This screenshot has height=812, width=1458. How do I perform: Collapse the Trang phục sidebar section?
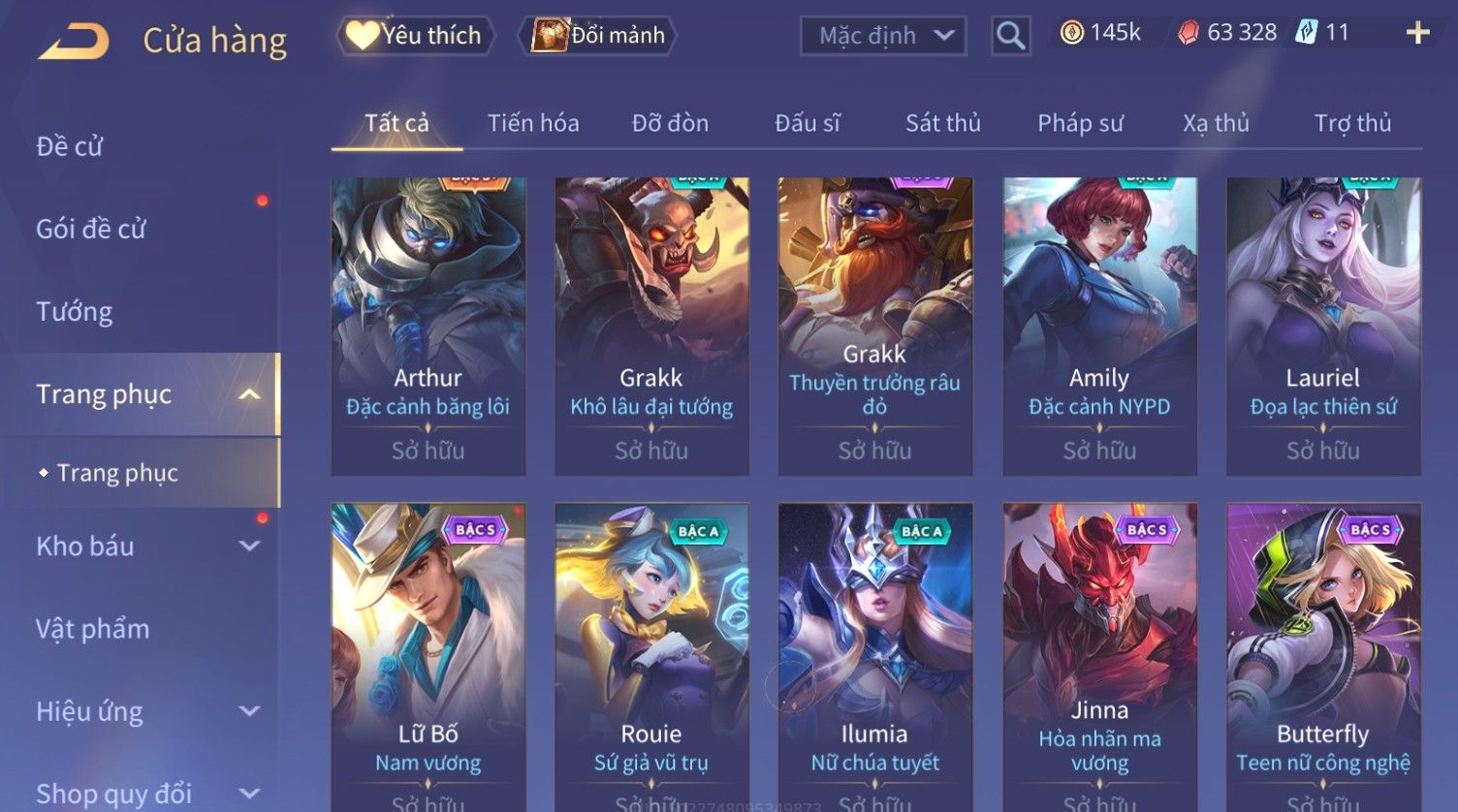click(249, 394)
